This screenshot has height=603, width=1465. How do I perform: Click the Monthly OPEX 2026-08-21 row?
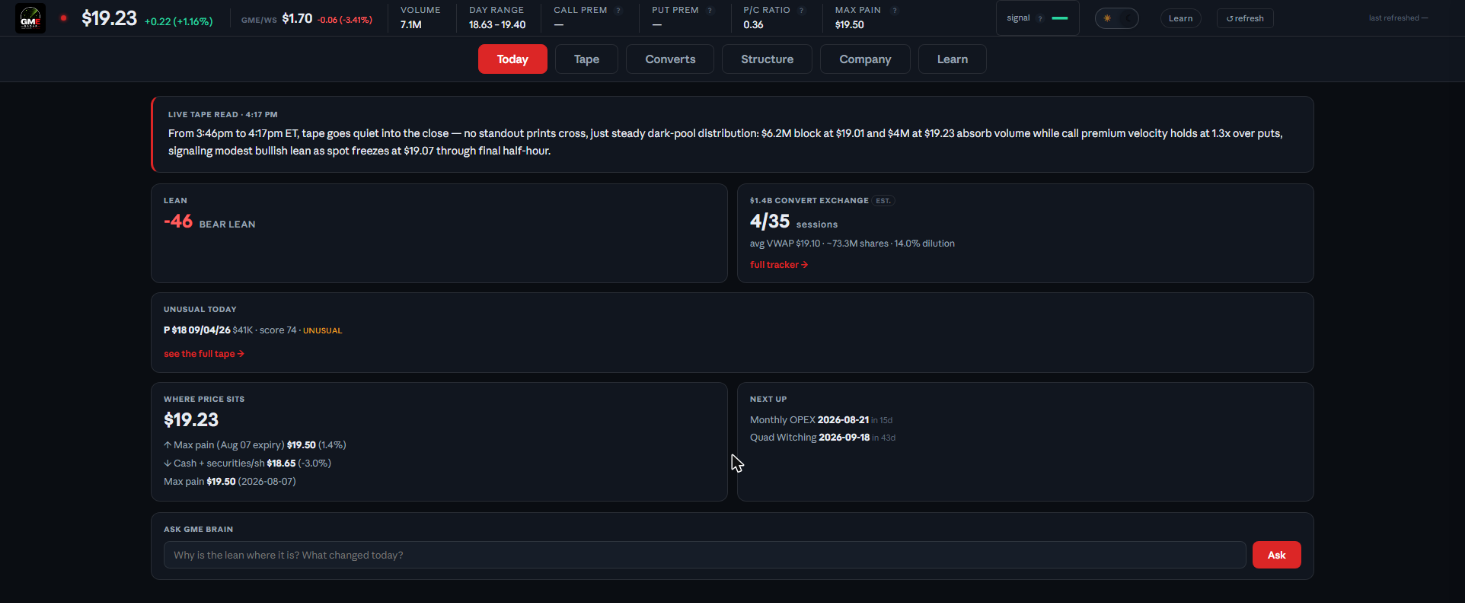tap(822, 420)
